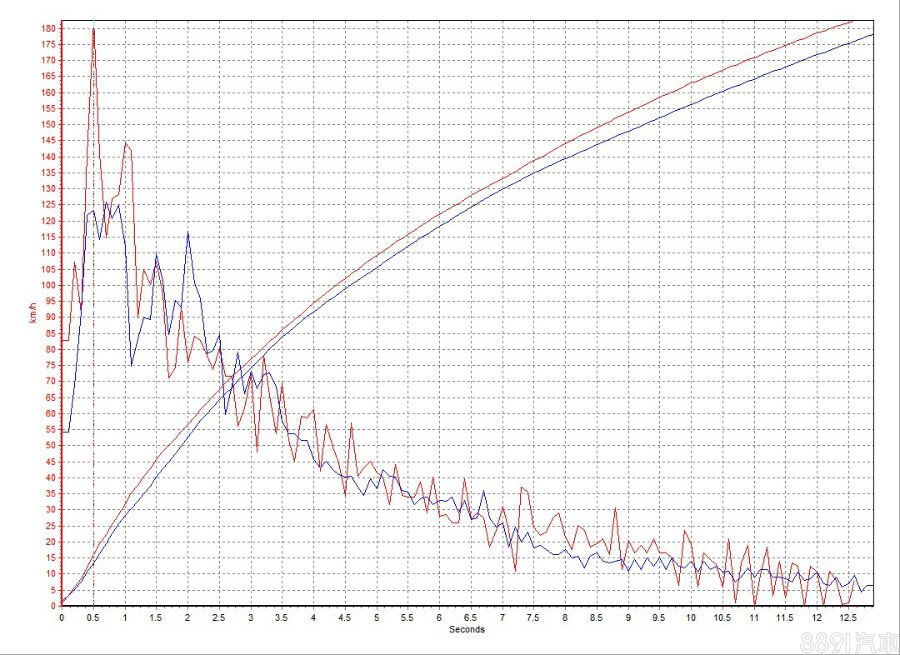Select the 100 label on the speed axis
Viewport: 900px width, 655px height.
[47, 285]
